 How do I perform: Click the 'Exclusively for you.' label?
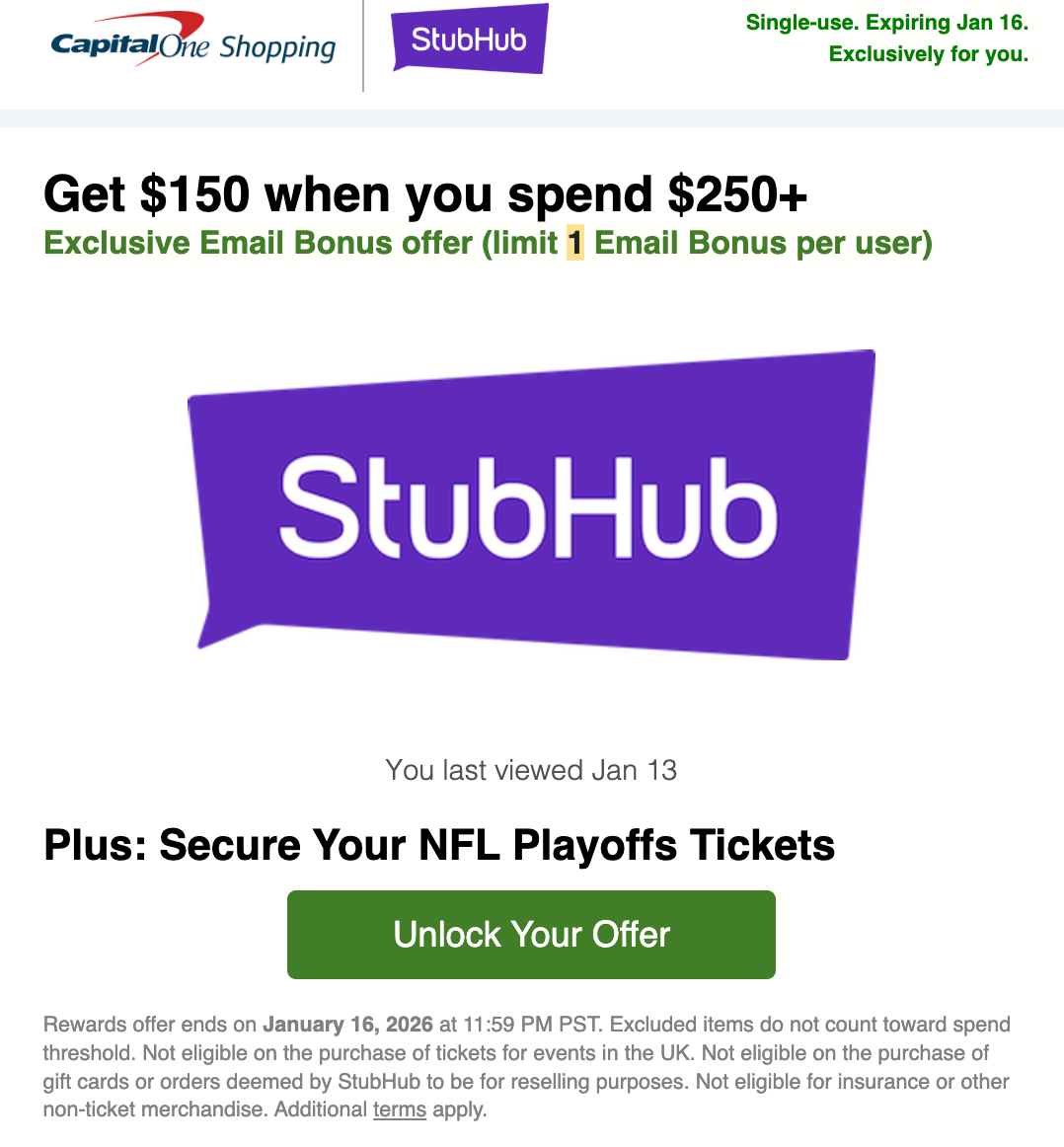point(928,54)
